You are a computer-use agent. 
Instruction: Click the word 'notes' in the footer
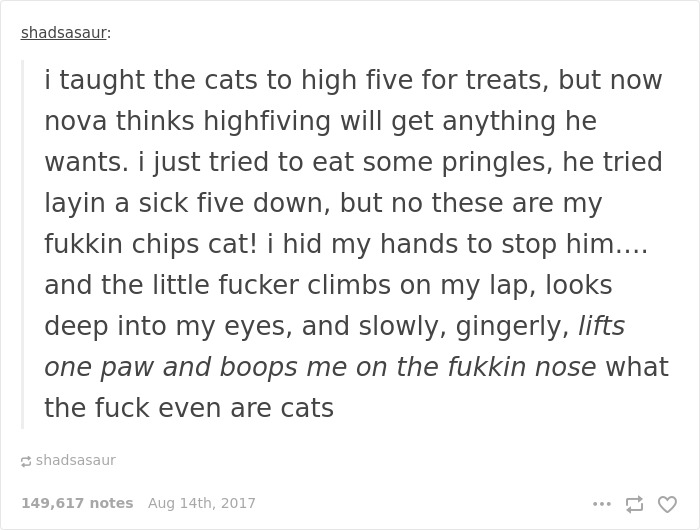[111, 503]
